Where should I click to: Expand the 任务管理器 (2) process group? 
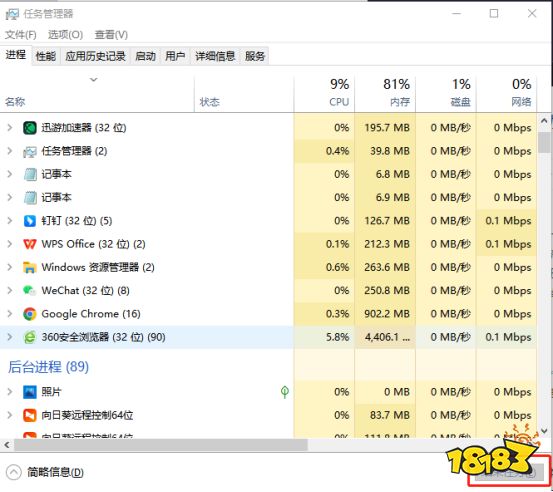point(10,151)
